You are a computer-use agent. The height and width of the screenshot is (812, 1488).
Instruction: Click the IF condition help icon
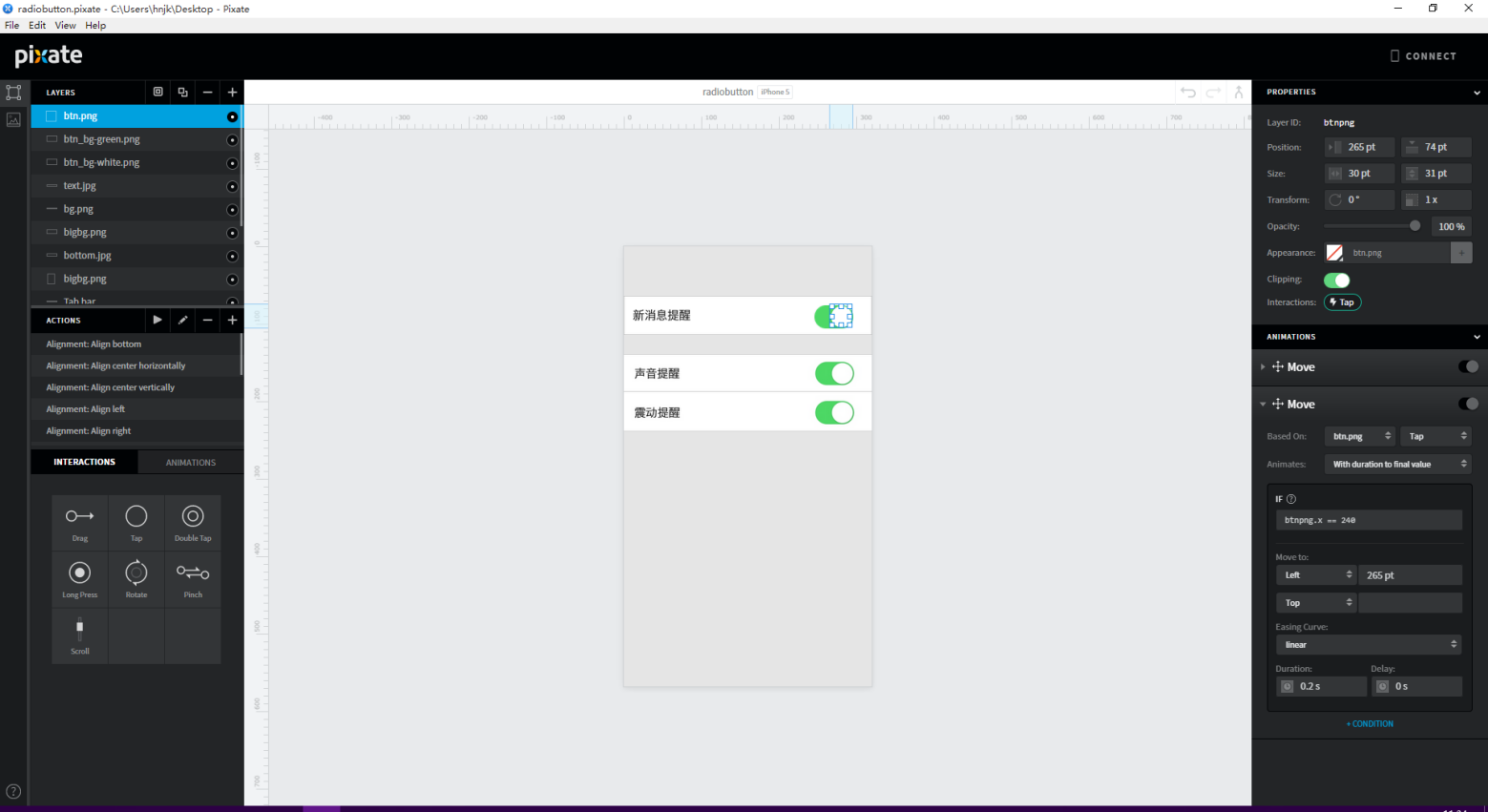pyautogui.click(x=1291, y=499)
